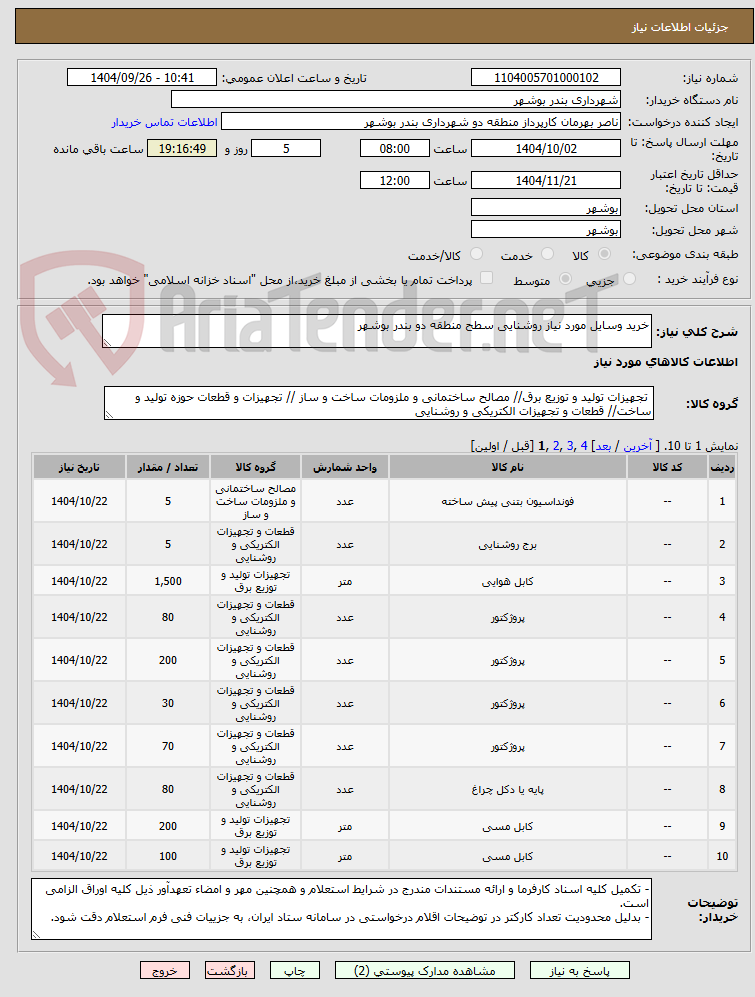755x997 pixels.
Task: Click the خروج exit button
Action: click(x=165, y=970)
